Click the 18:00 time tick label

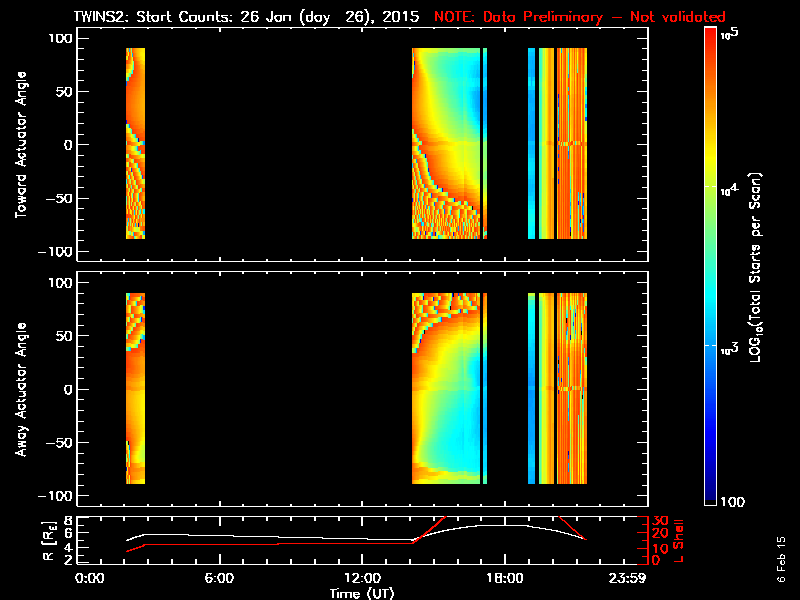[503, 579]
